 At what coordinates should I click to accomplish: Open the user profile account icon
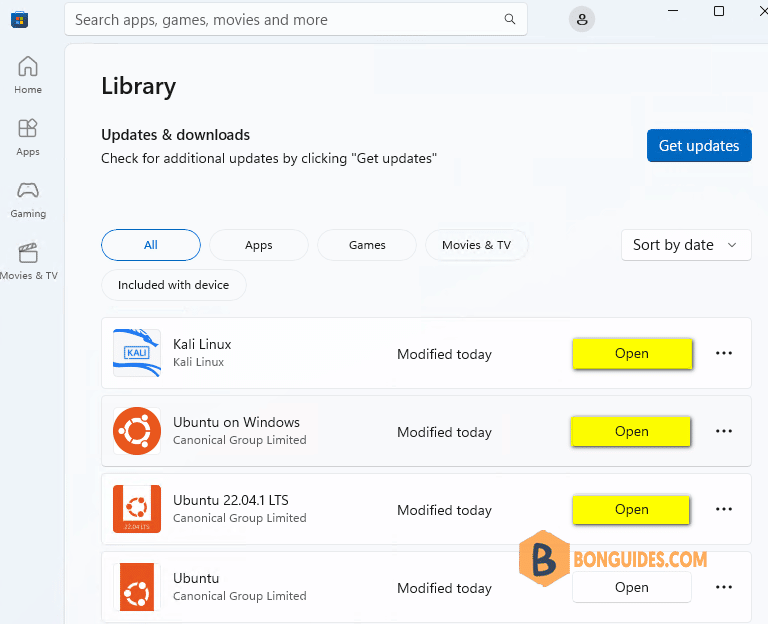pyautogui.click(x=582, y=20)
